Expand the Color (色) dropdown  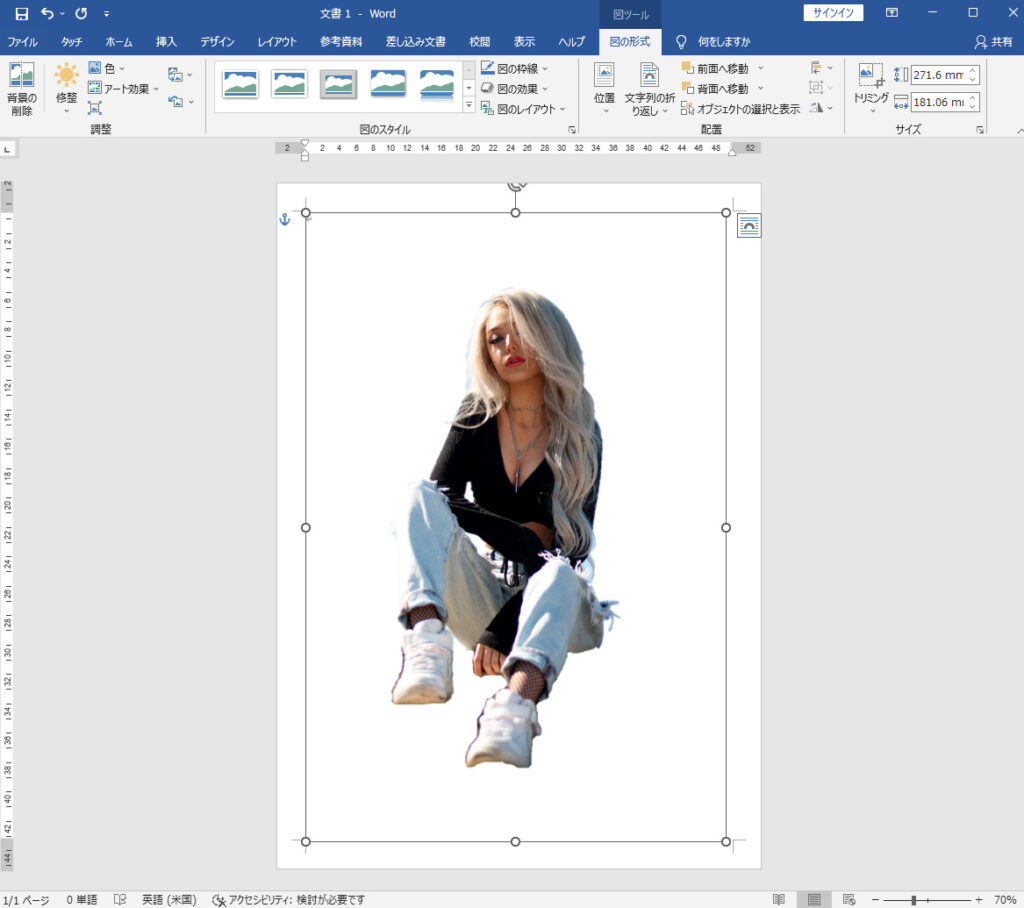[107, 68]
